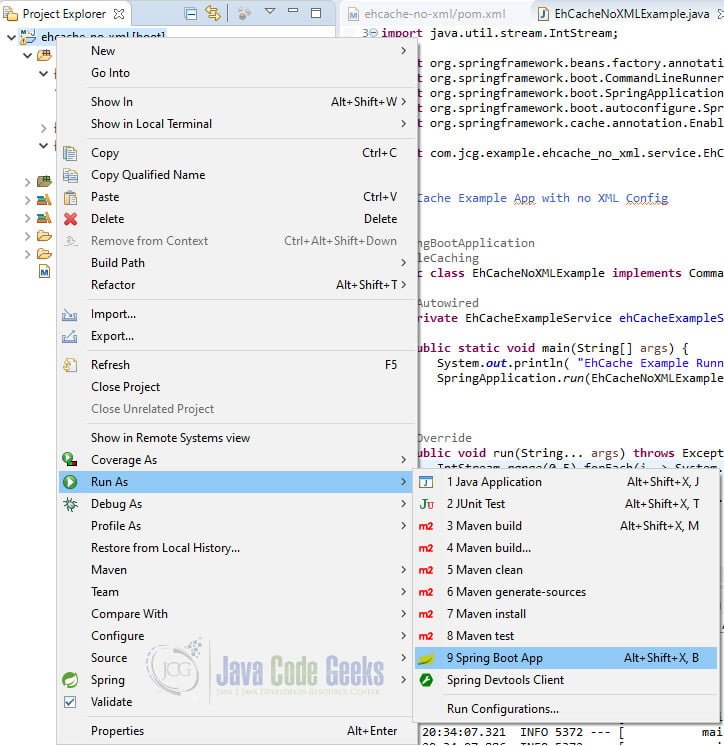Open Properties from context menu
Screen dimensions: 724x746
236,731
